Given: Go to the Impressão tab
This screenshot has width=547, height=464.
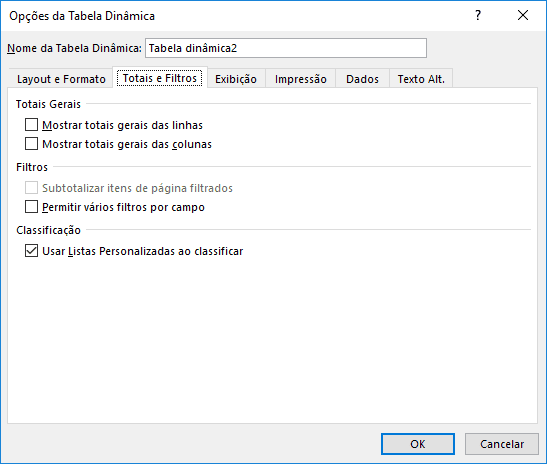Looking at the screenshot, I should 300,79.
